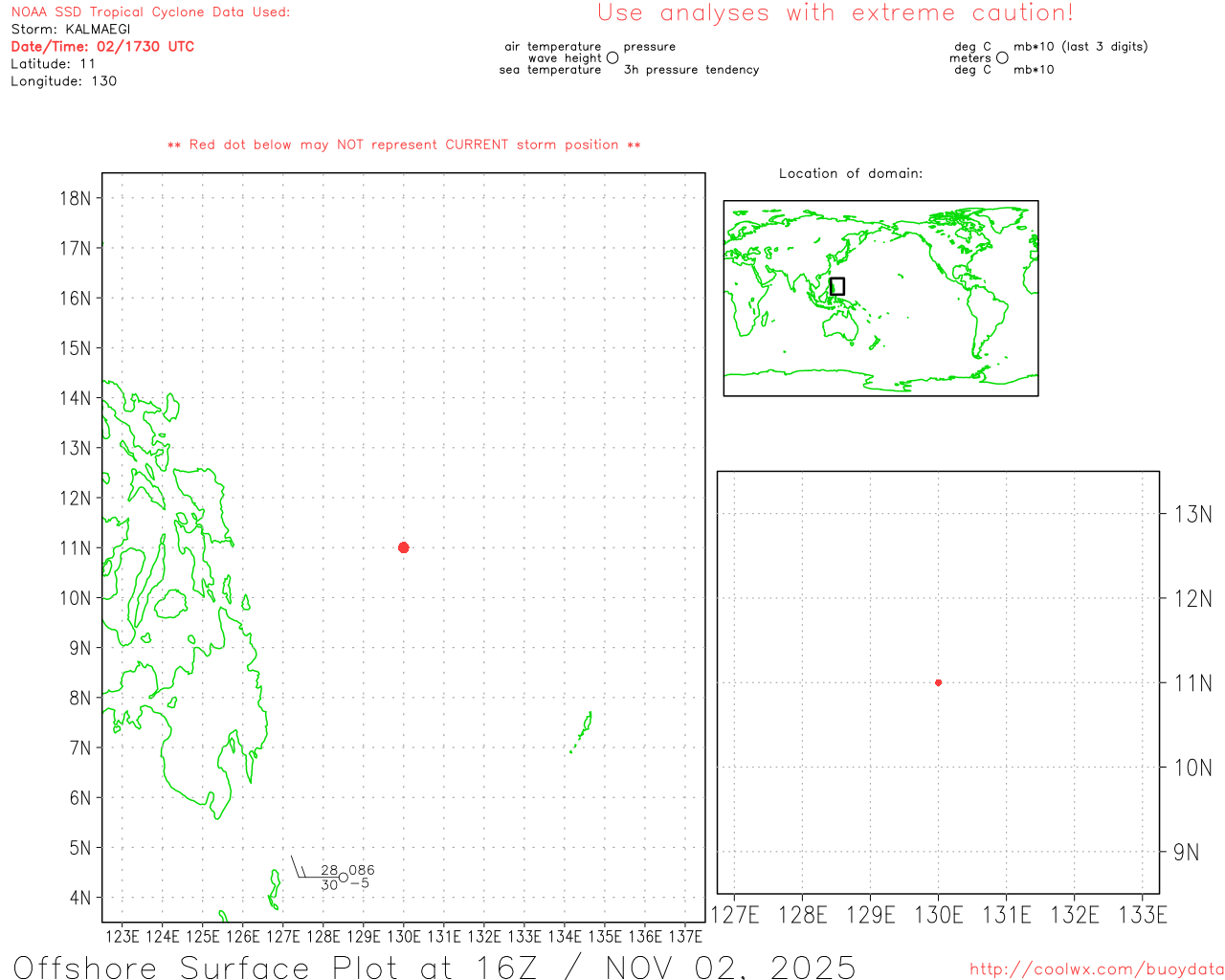Click the left legend circle for station model
This screenshot has width=1225, height=980.
(612, 58)
